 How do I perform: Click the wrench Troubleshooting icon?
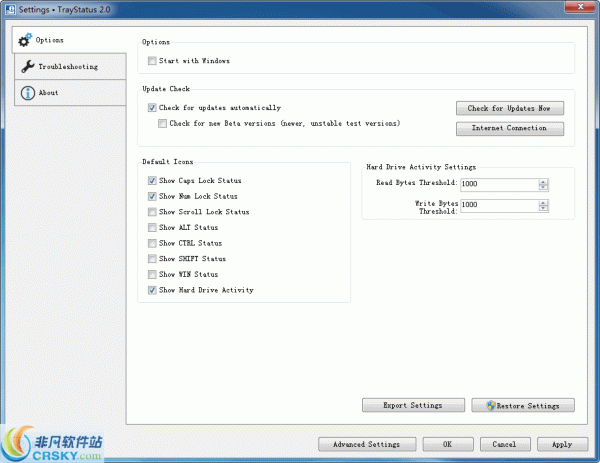(28, 67)
